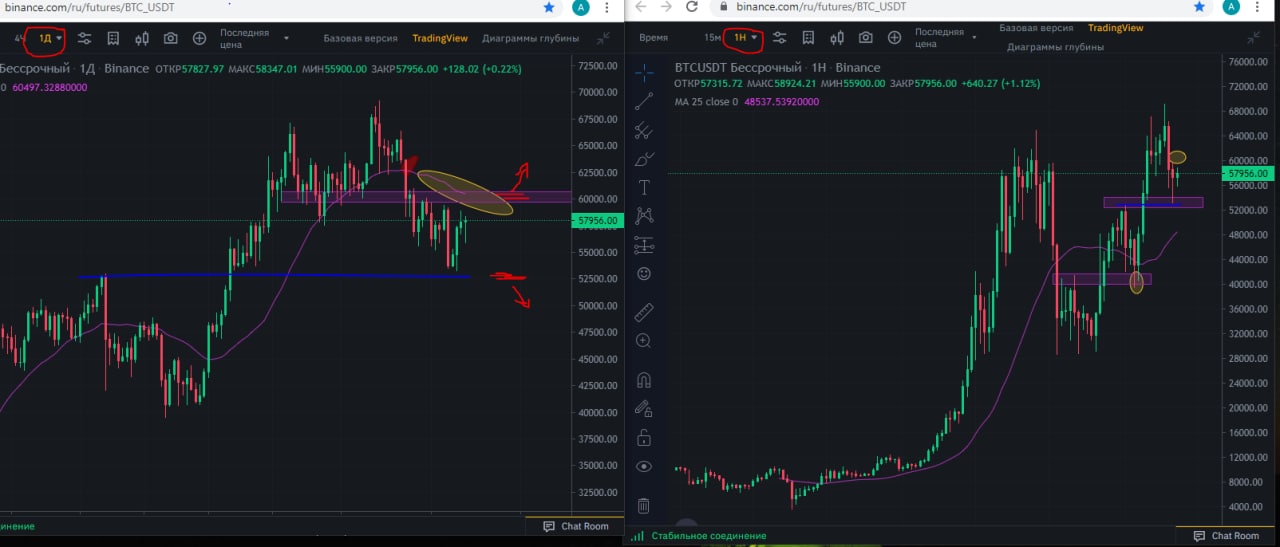Open chart settings sliders in left window
Screen dimensions: 1280x547
click(85, 38)
